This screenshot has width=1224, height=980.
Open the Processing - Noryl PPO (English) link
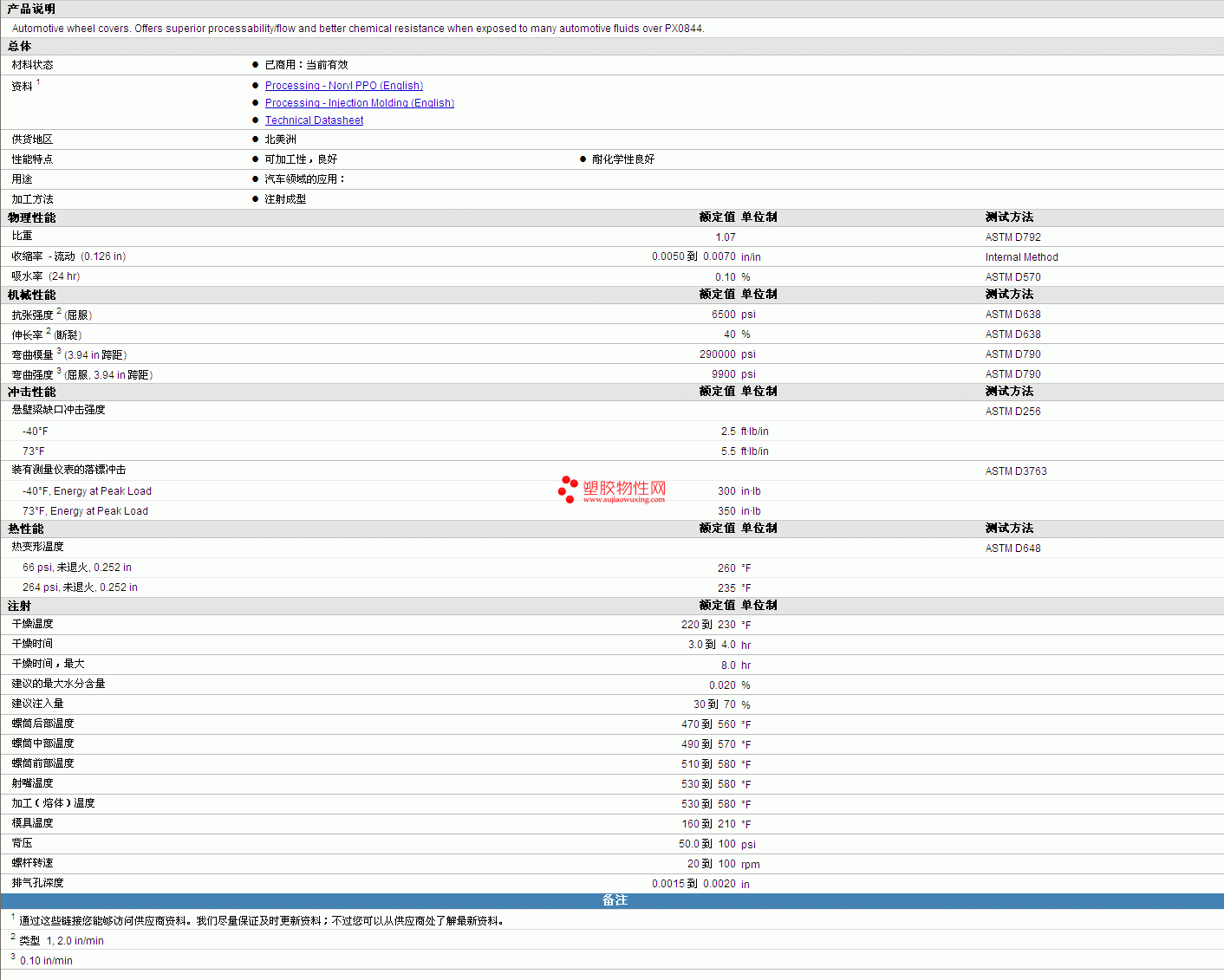(x=343, y=86)
